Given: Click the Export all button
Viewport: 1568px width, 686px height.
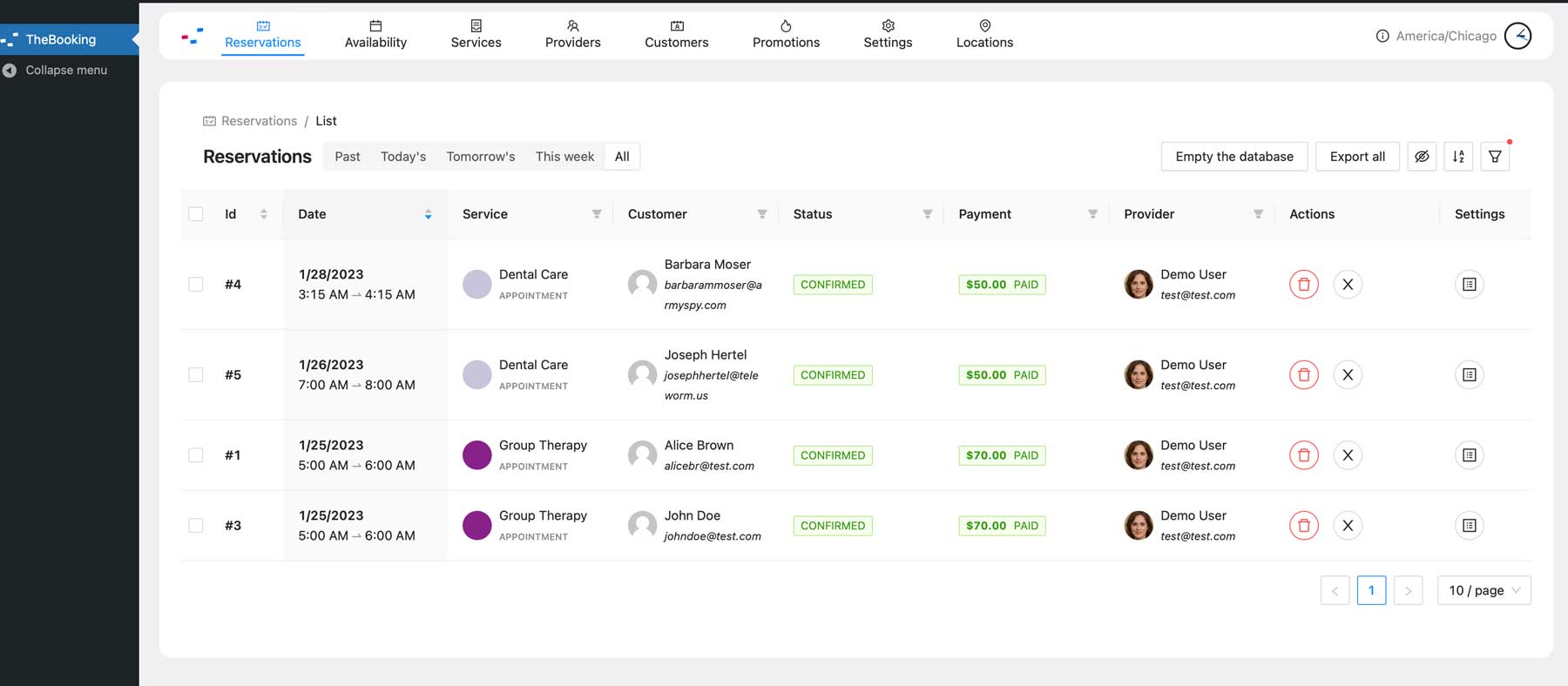Looking at the screenshot, I should [x=1356, y=157].
